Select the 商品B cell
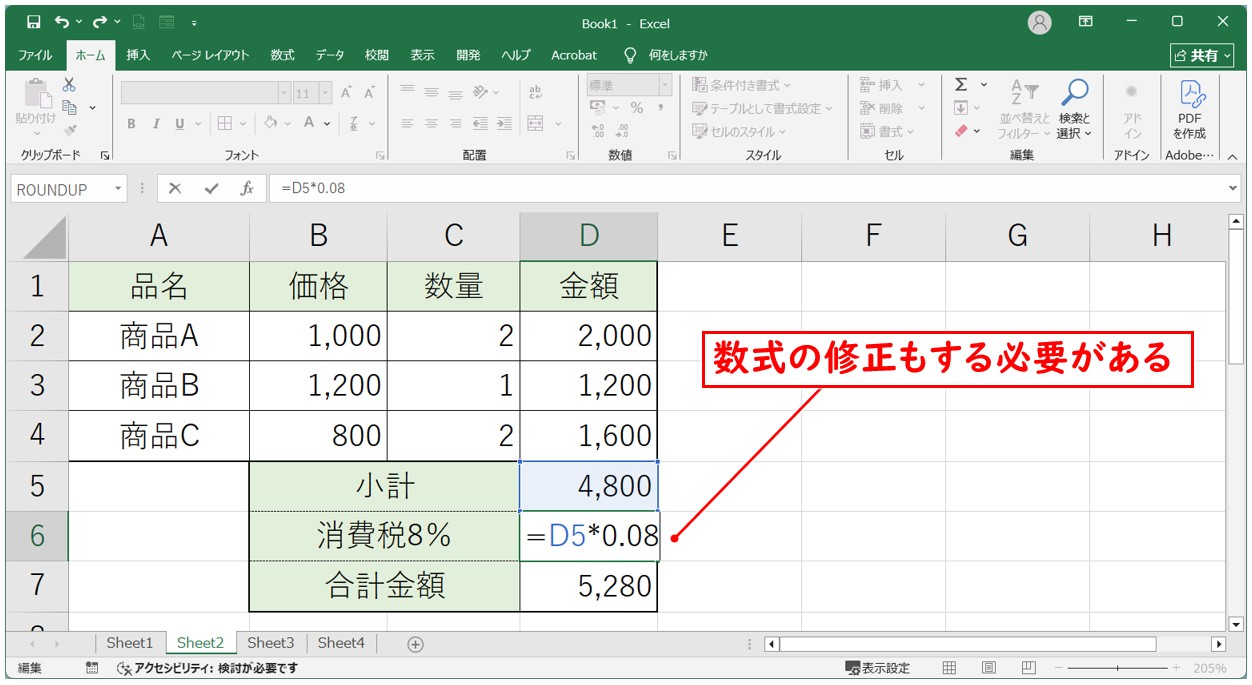This screenshot has height=685, width=1252. click(x=159, y=386)
